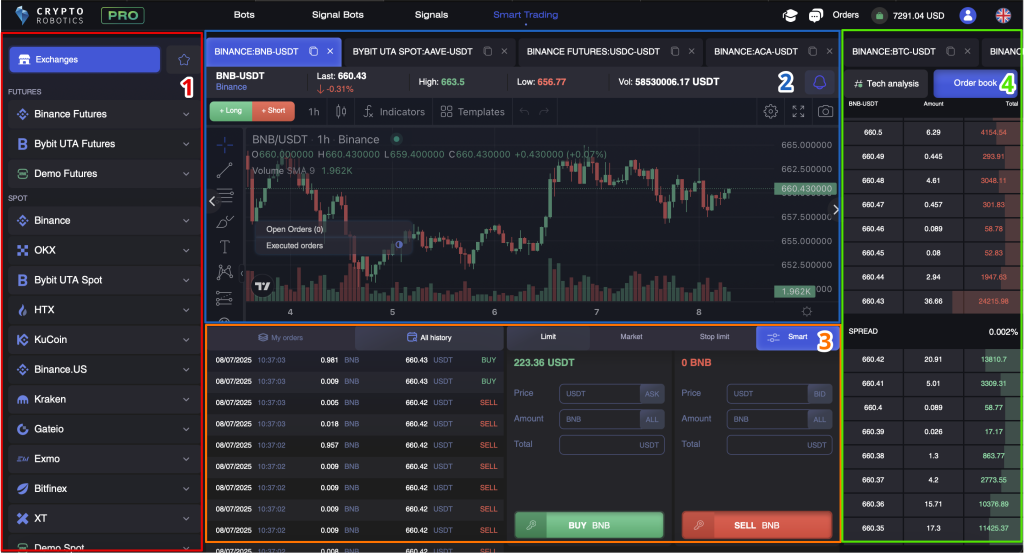This screenshot has height=553, width=1024.
Task: Open the favorites star icon
Action: tap(184, 59)
